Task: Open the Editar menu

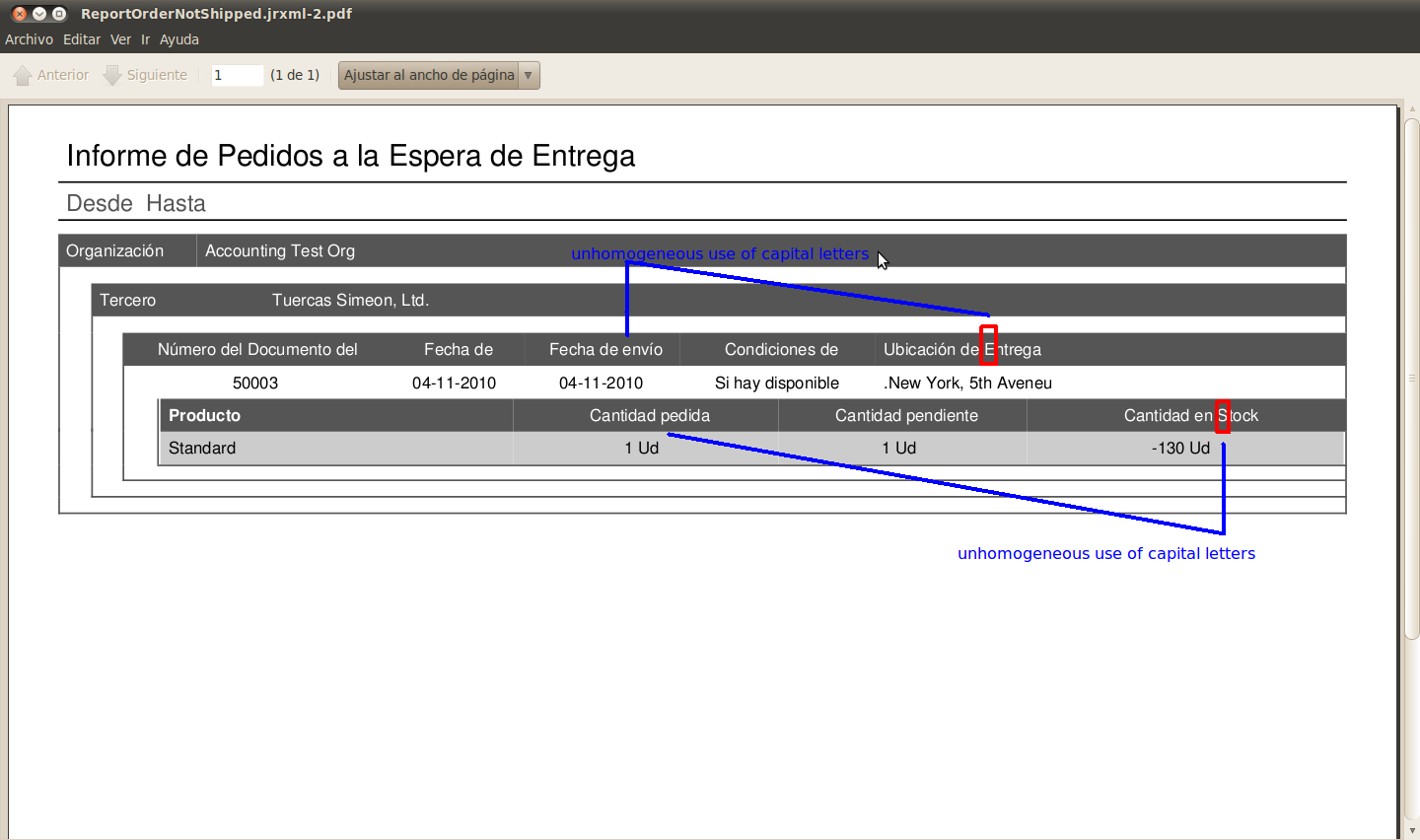Action: click(82, 39)
